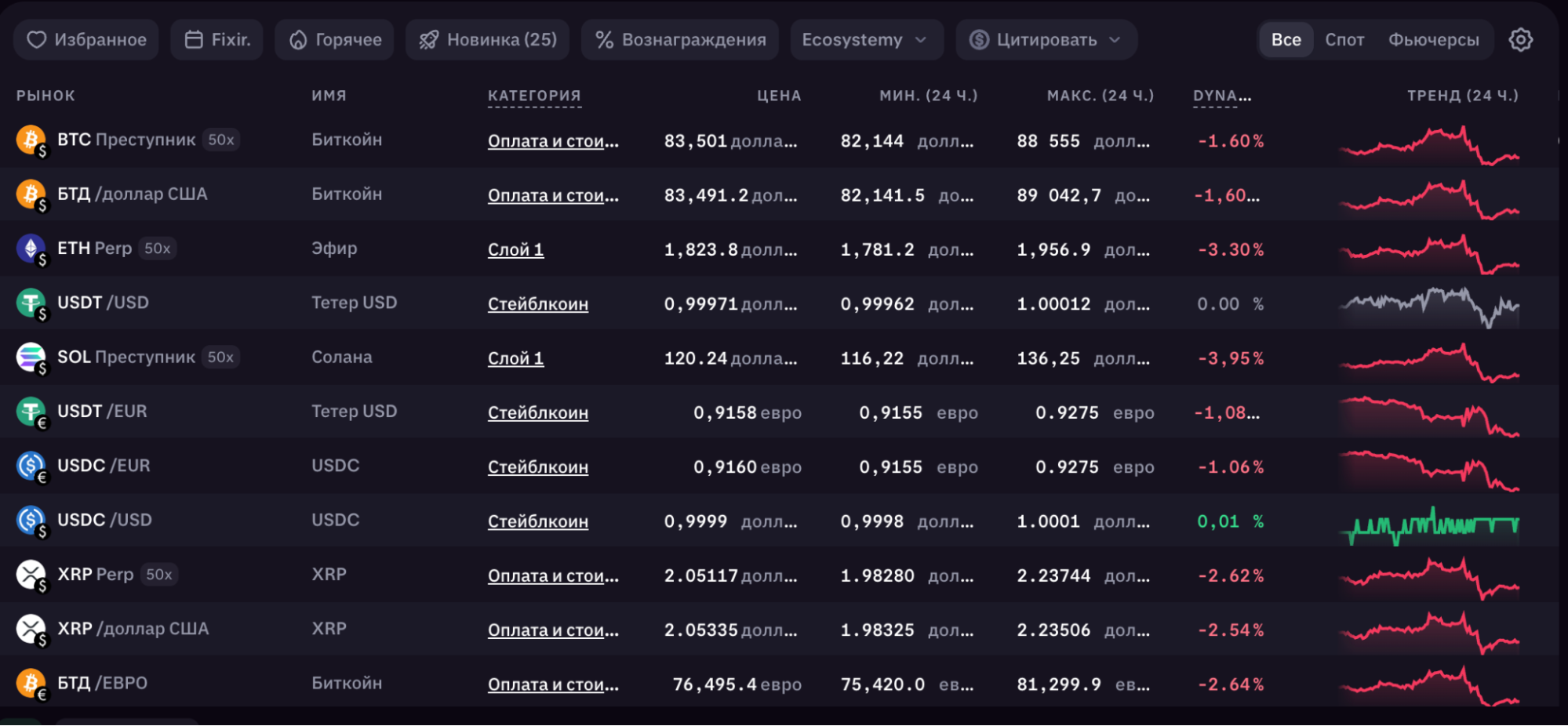Switch to the Все tab

tap(1286, 40)
